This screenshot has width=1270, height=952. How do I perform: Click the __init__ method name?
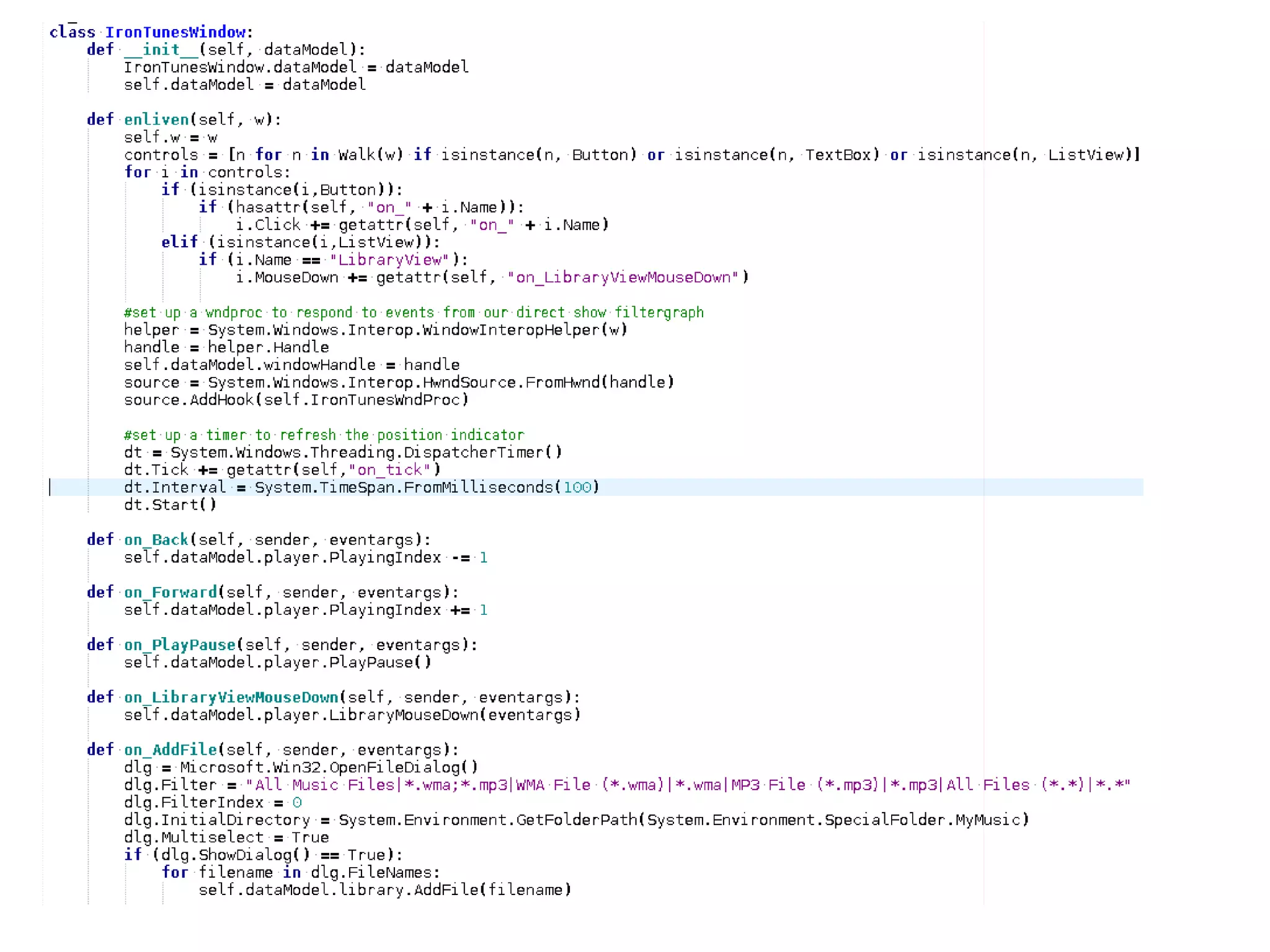(161, 50)
